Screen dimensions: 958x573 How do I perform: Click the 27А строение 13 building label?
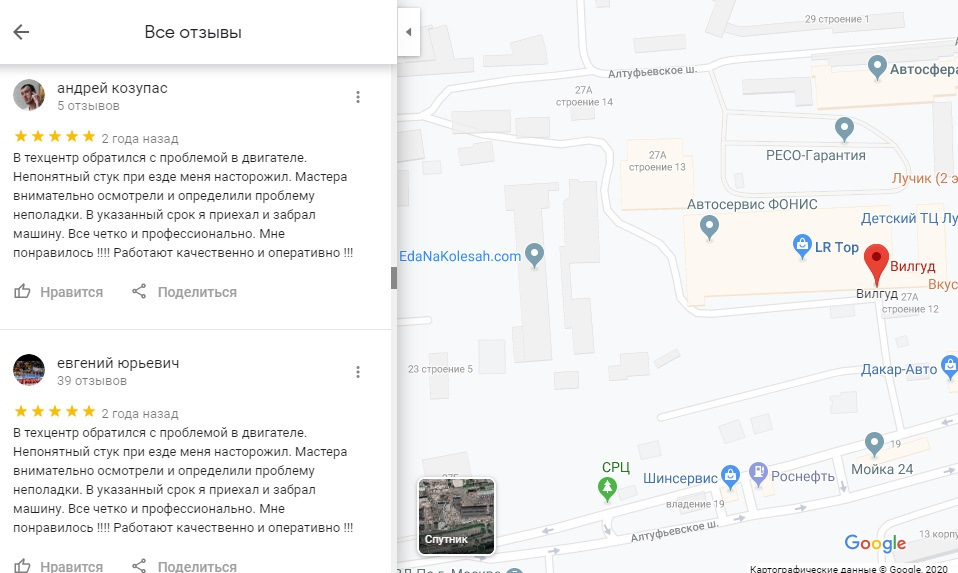[657, 161]
